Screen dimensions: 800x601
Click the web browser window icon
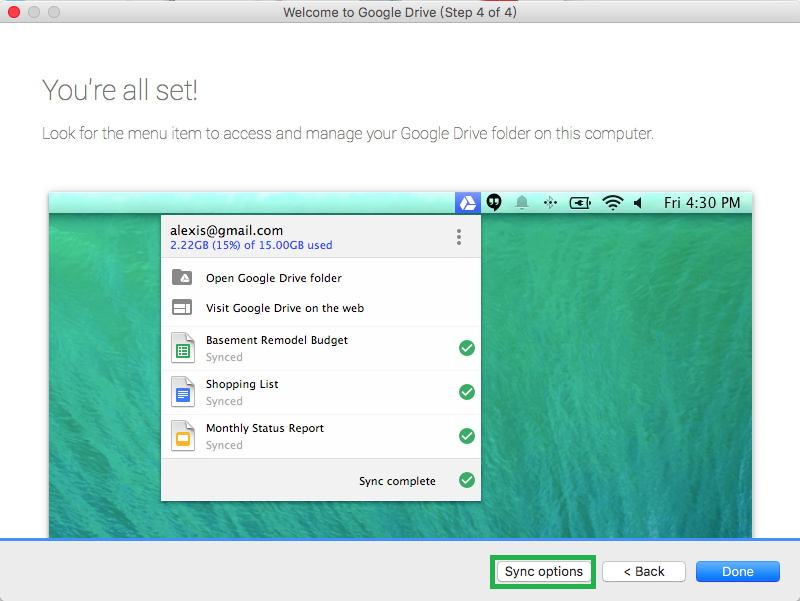182,307
